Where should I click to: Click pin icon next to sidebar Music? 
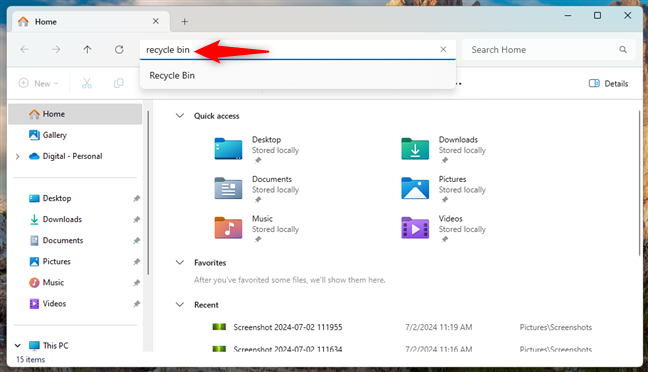coord(136,283)
